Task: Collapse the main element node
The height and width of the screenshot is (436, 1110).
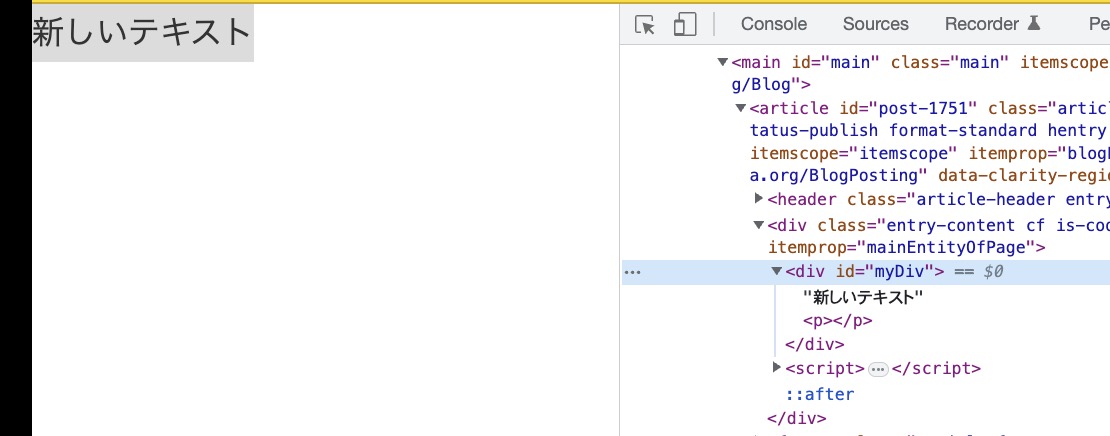Action: (723, 63)
